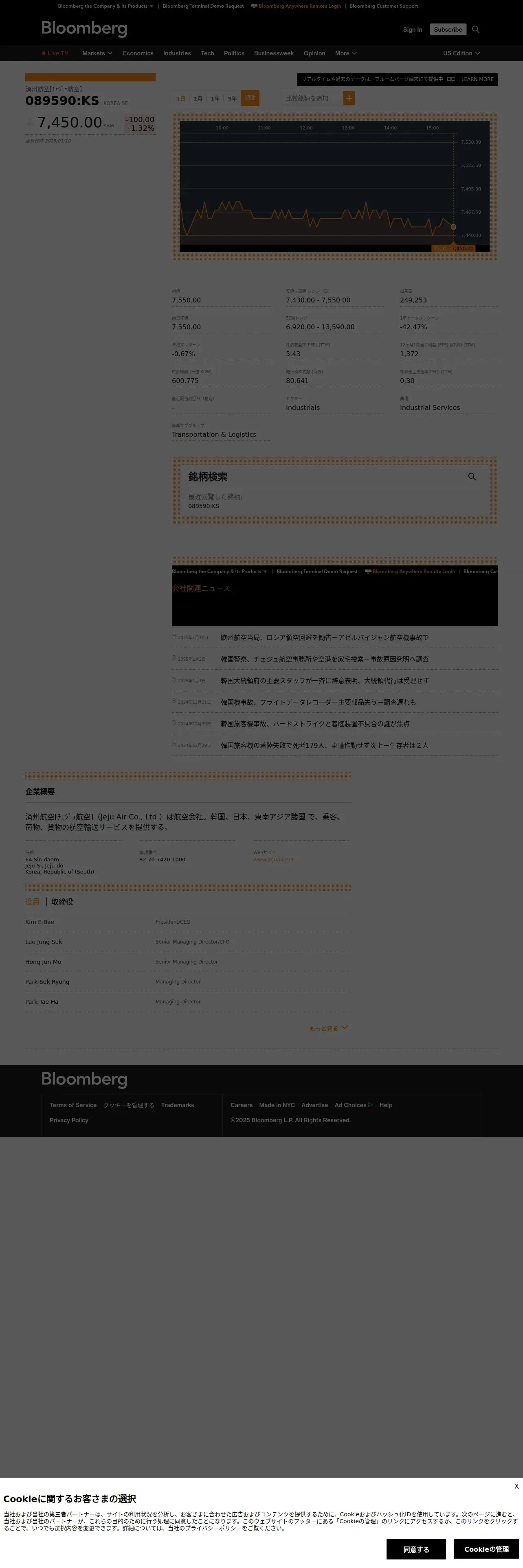Click LEARN MORE in the terminal banner
This screenshot has width=523, height=1568.
477,79
